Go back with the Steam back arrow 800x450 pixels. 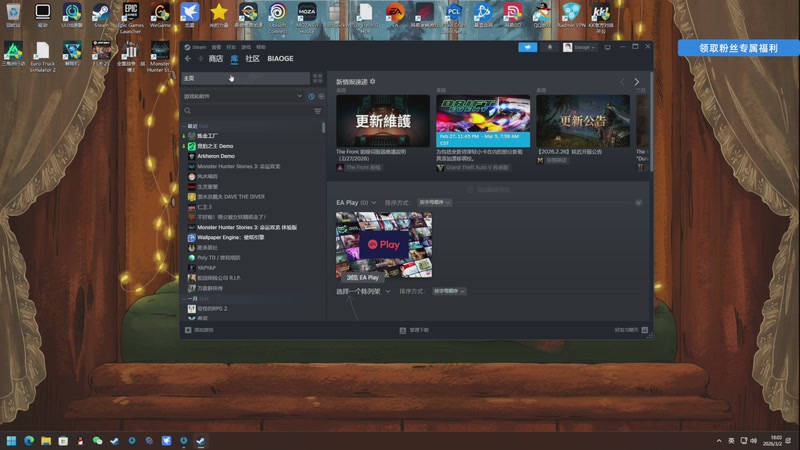188,59
